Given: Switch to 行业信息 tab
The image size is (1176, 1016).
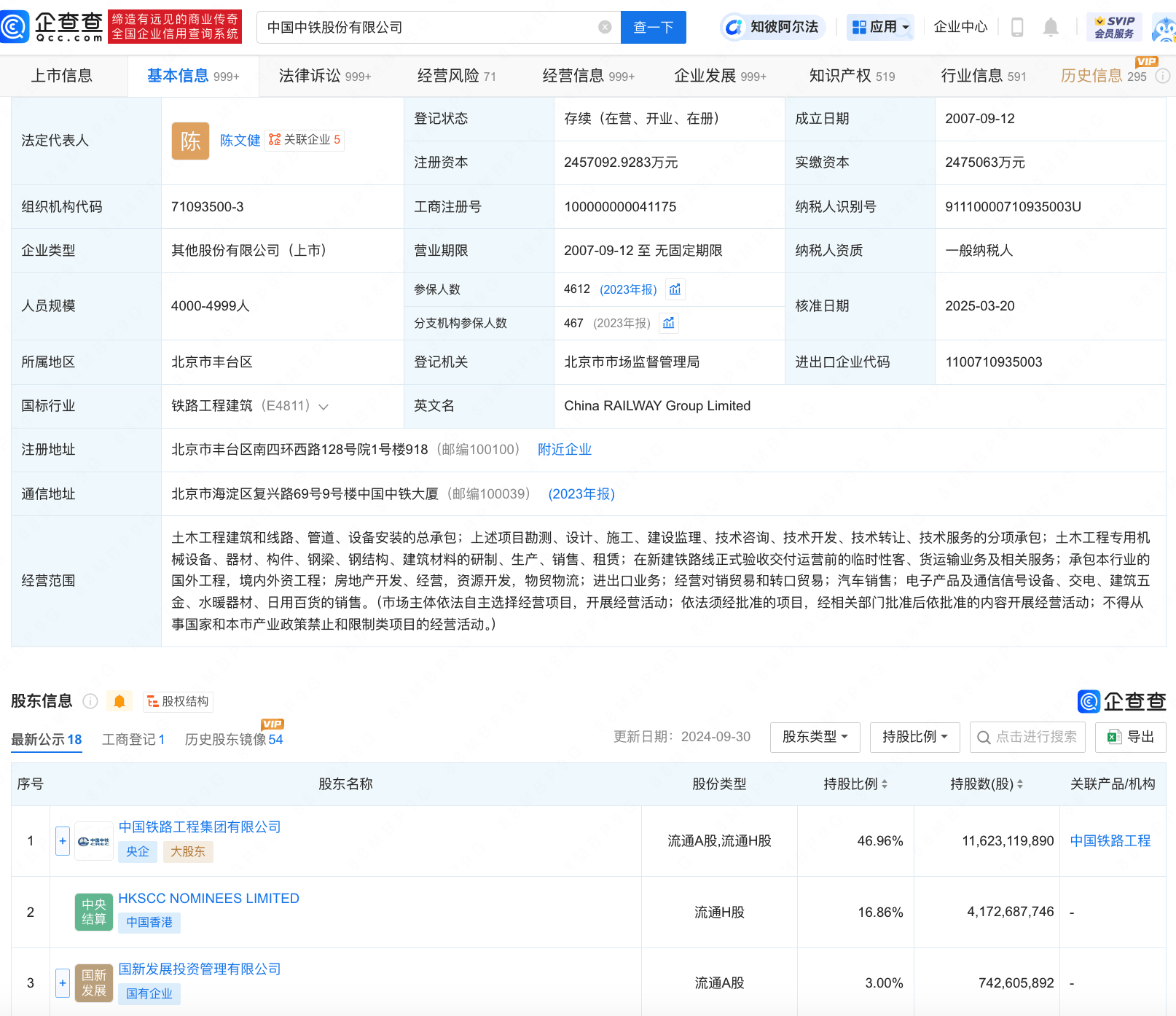Looking at the screenshot, I should (984, 76).
